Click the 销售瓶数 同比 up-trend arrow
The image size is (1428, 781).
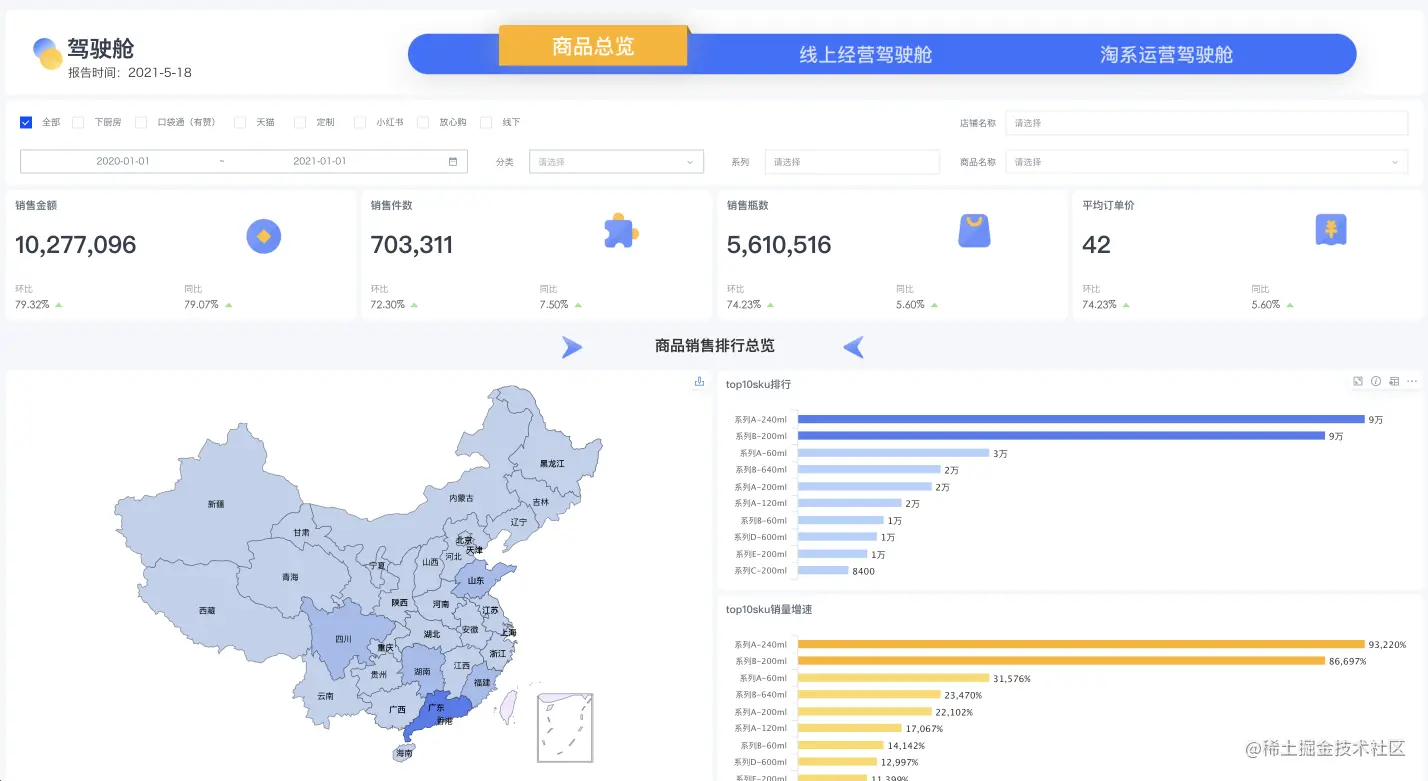coord(934,304)
